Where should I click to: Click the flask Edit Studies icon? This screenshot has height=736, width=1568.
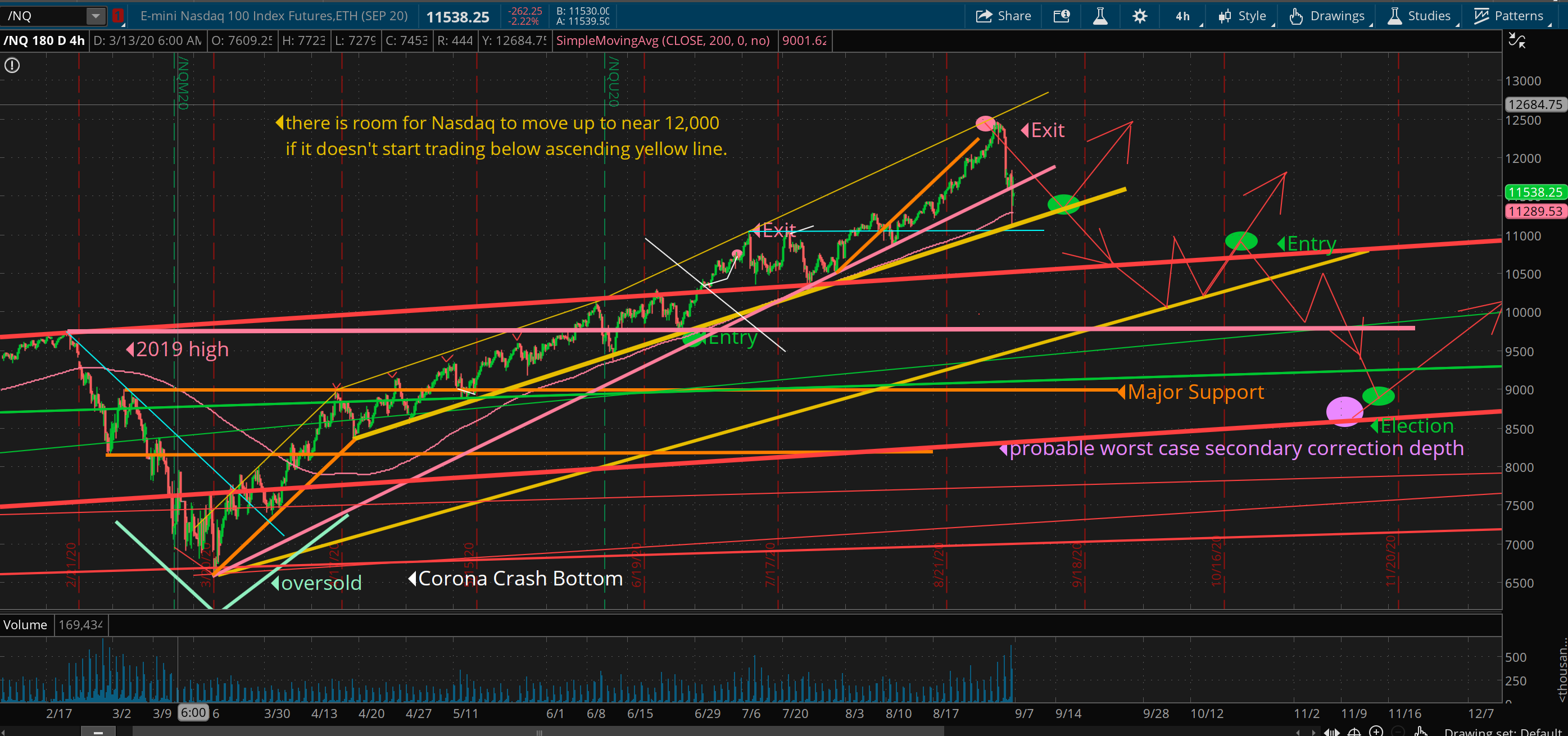point(1100,16)
